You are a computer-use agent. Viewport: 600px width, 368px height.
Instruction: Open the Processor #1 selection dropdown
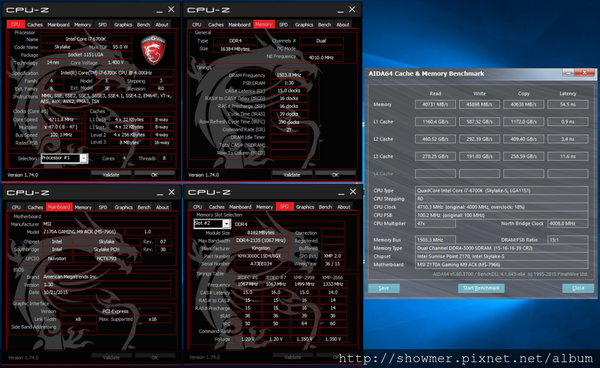coord(83,158)
